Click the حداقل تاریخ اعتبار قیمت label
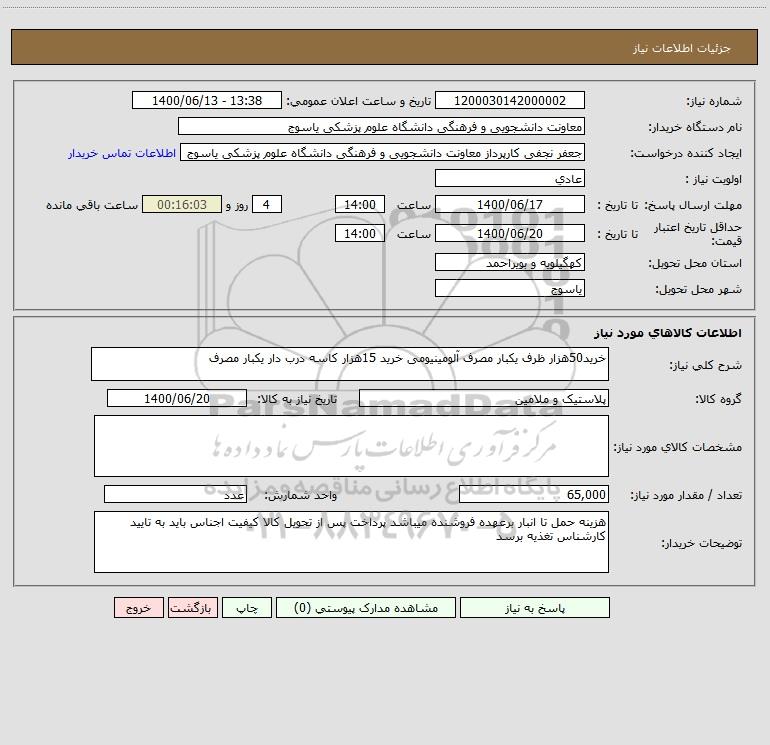 (698, 234)
